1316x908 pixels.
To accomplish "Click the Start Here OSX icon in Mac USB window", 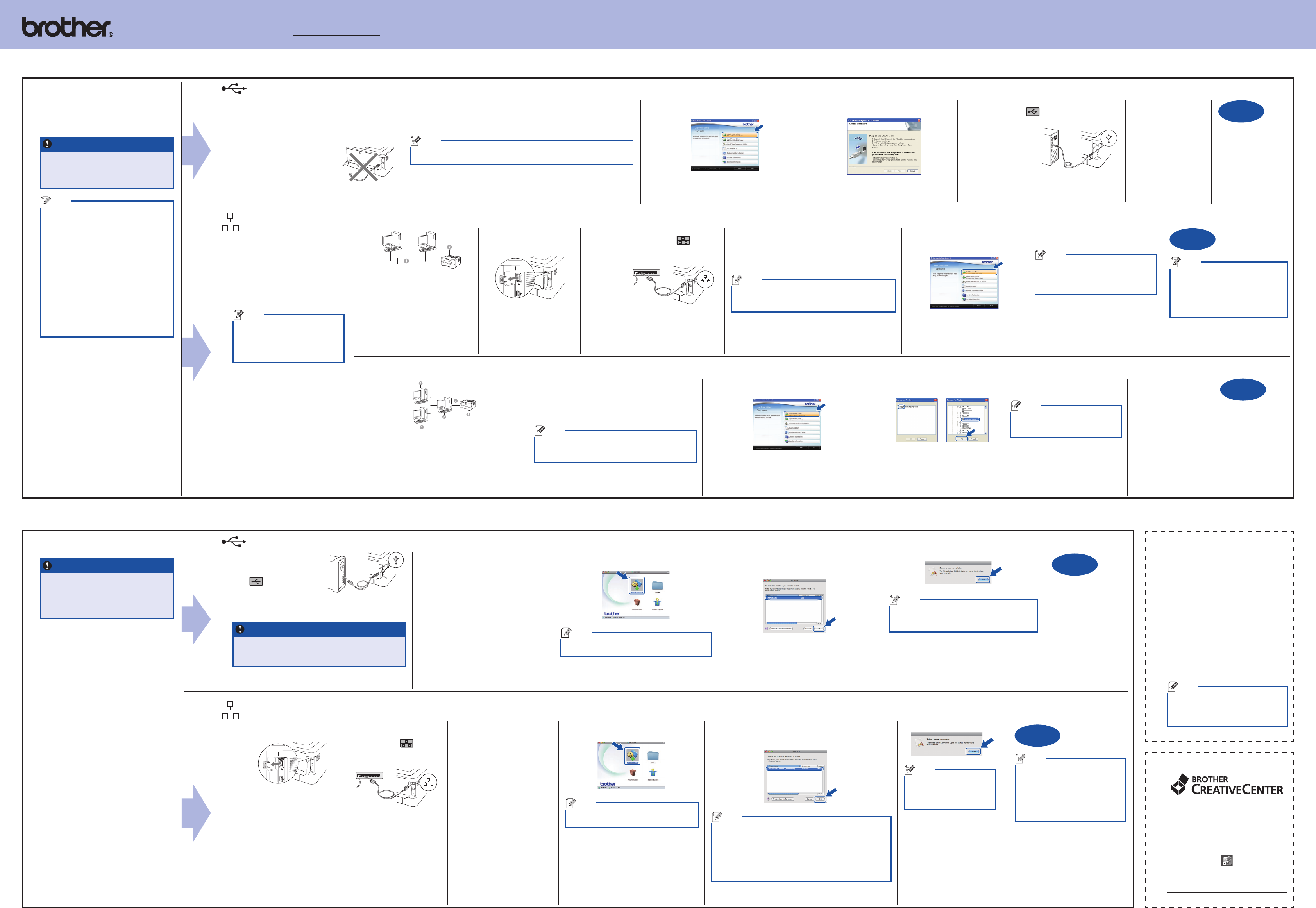I will (637, 585).
